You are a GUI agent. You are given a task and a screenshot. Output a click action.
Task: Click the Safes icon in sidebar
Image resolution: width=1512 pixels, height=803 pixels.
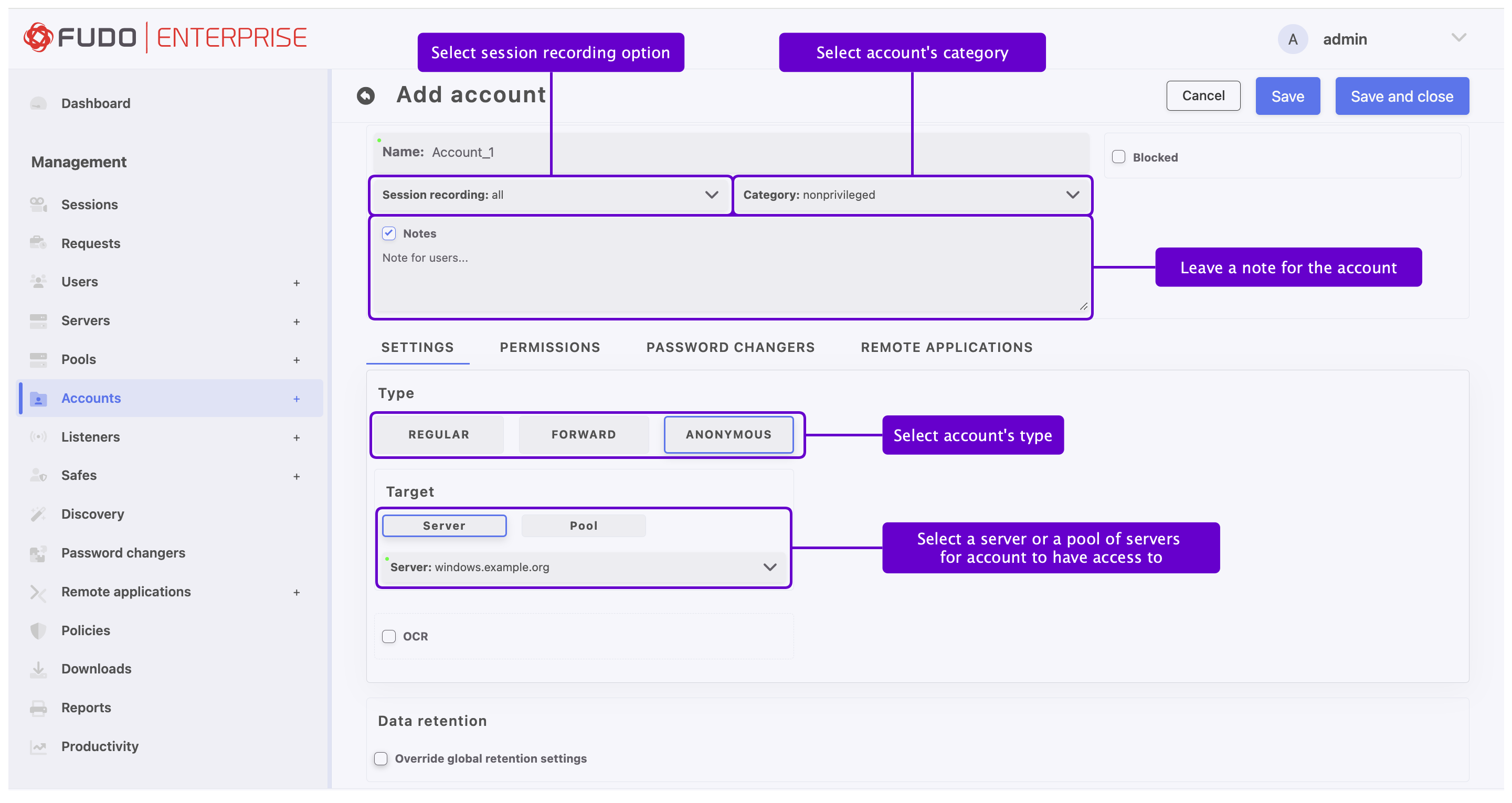coord(38,475)
